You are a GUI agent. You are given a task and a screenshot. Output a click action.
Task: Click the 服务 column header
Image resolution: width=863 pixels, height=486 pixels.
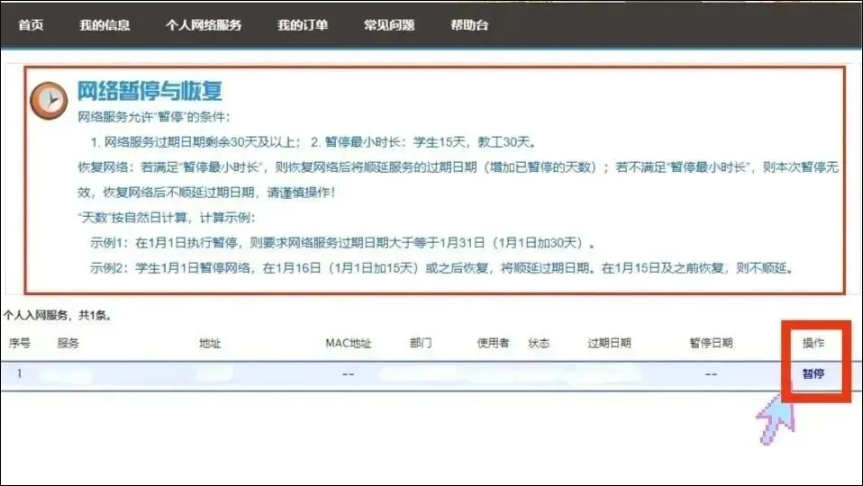68,343
